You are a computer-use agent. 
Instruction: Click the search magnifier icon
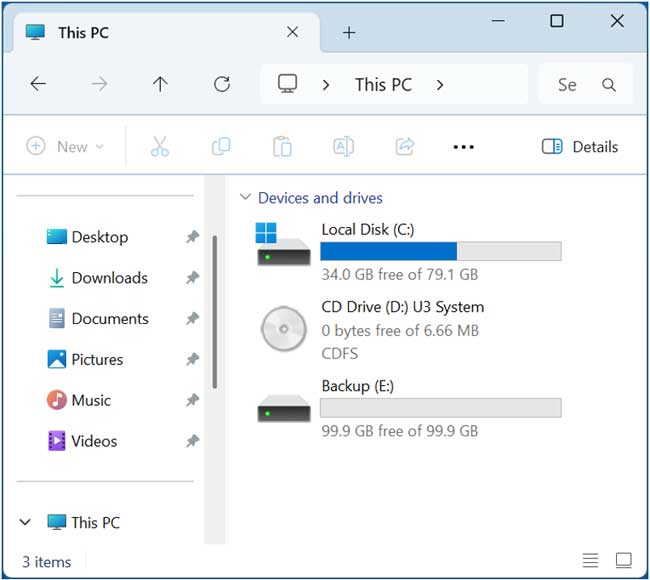609,85
